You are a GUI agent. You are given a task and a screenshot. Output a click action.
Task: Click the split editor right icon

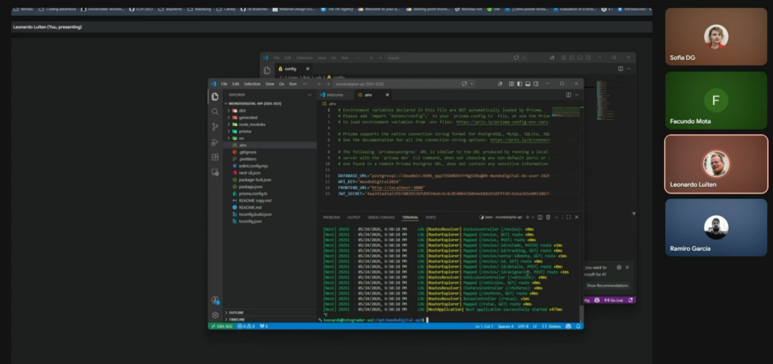click(568, 95)
